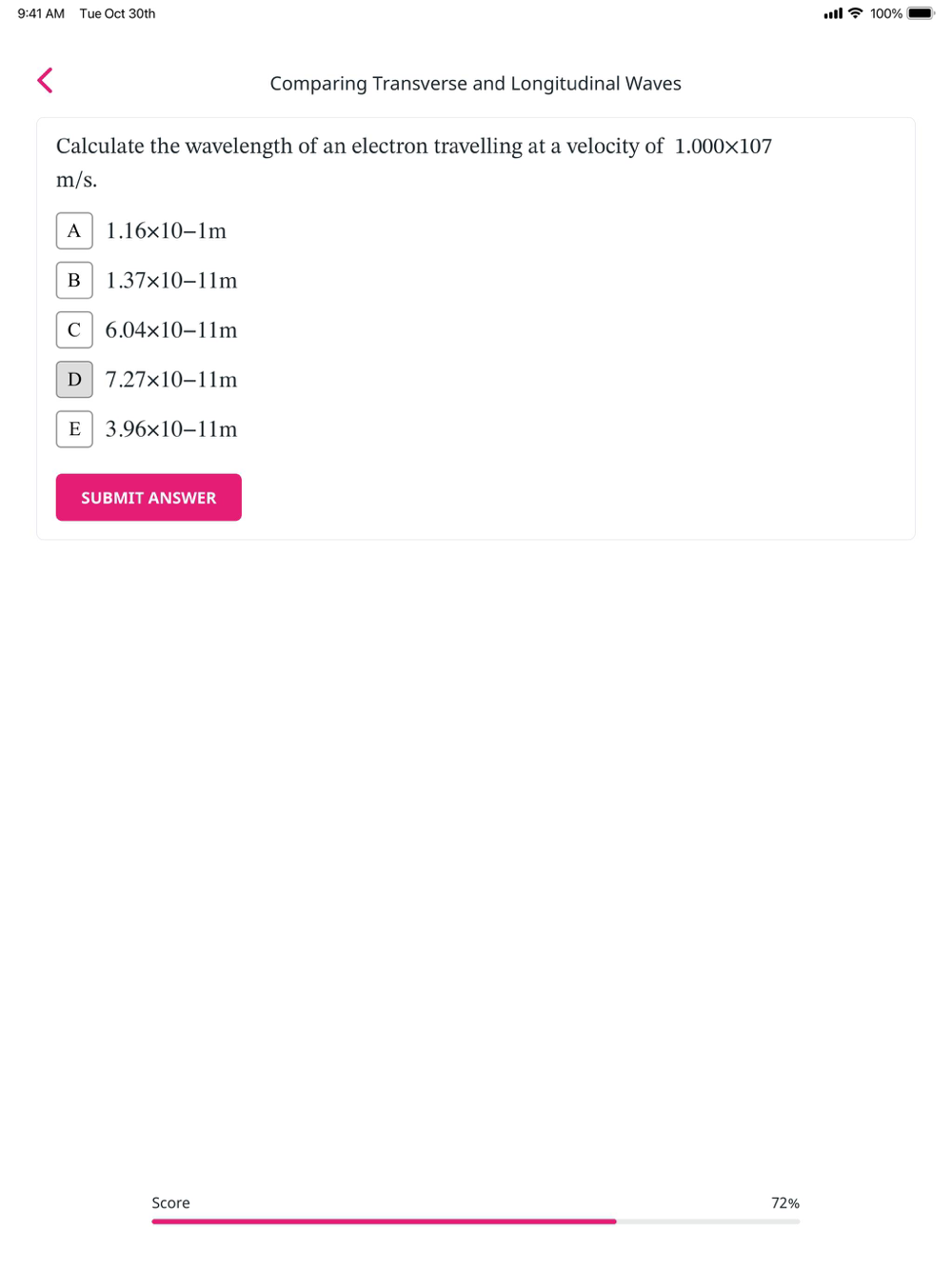Image resolution: width=952 pixels, height=1270 pixels.
Task: Tap the Wi-Fi status icon
Action: click(855, 13)
